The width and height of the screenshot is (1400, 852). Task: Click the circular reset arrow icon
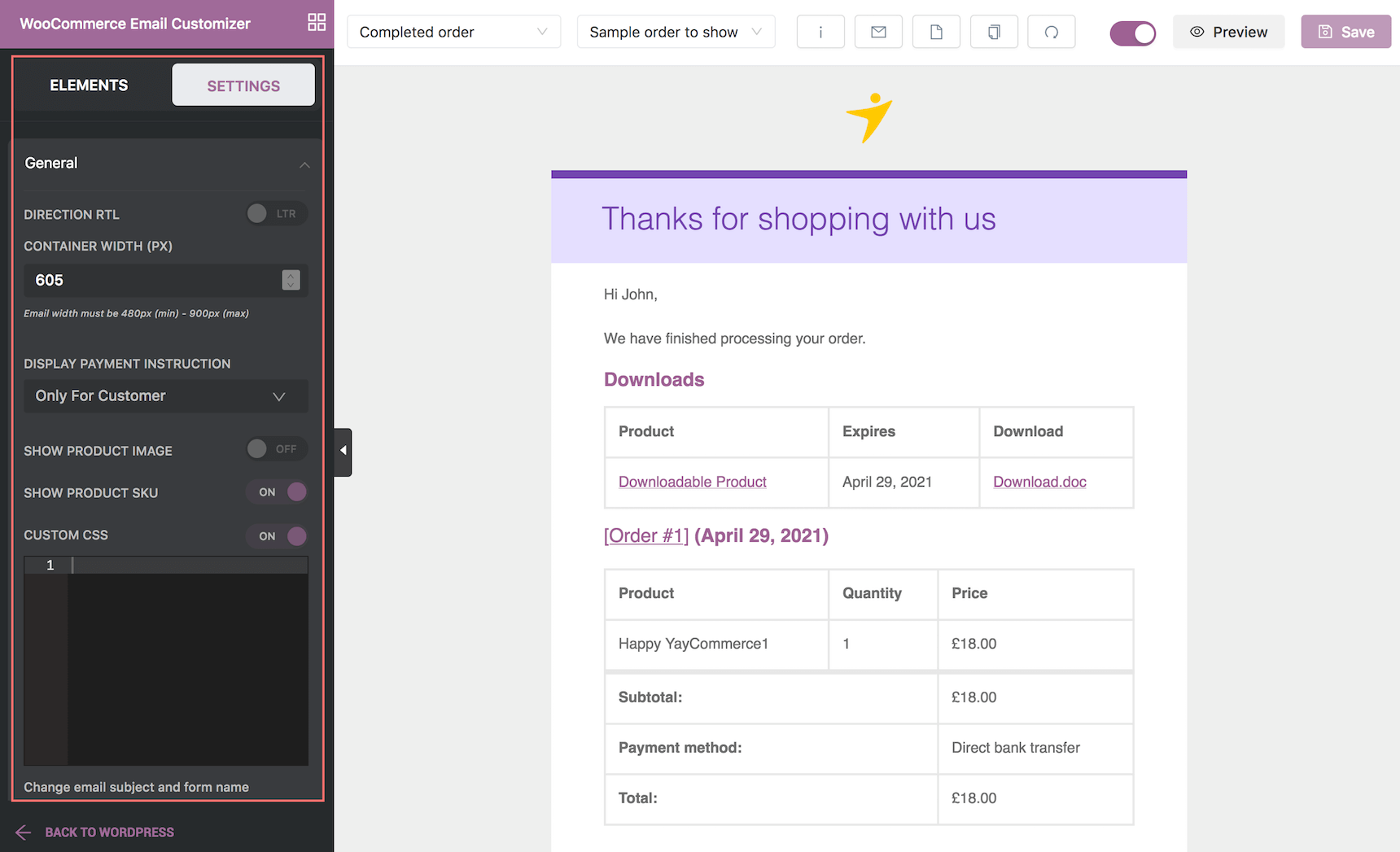(x=1052, y=32)
